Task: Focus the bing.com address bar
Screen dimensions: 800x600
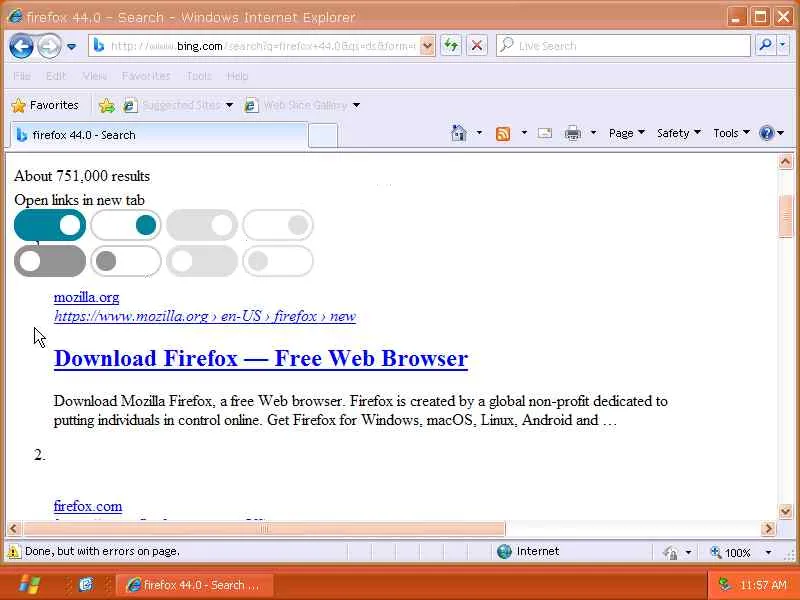Action: tap(262, 46)
